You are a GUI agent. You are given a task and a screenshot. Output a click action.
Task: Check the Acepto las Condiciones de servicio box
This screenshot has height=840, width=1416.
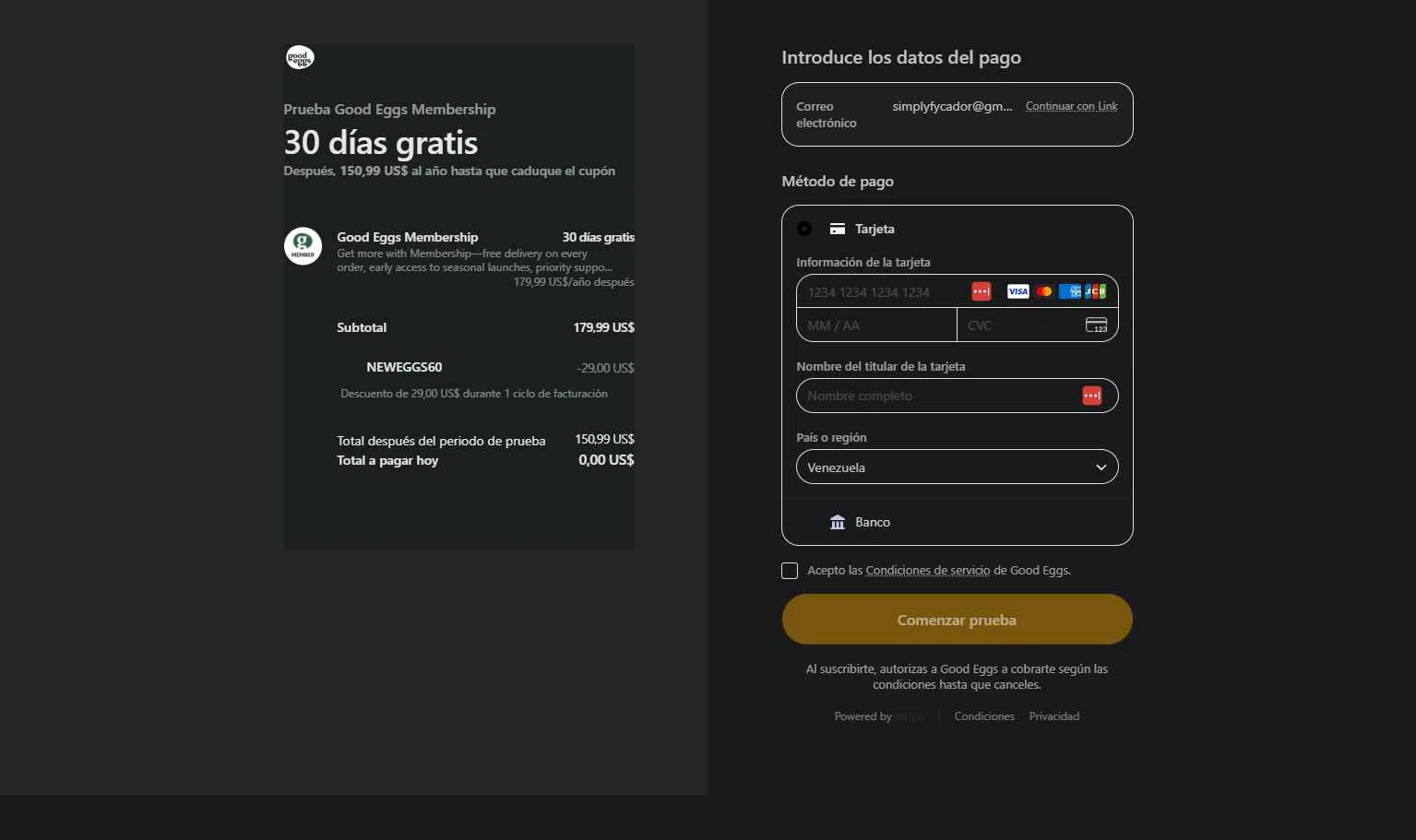pyautogui.click(x=790, y=571)
